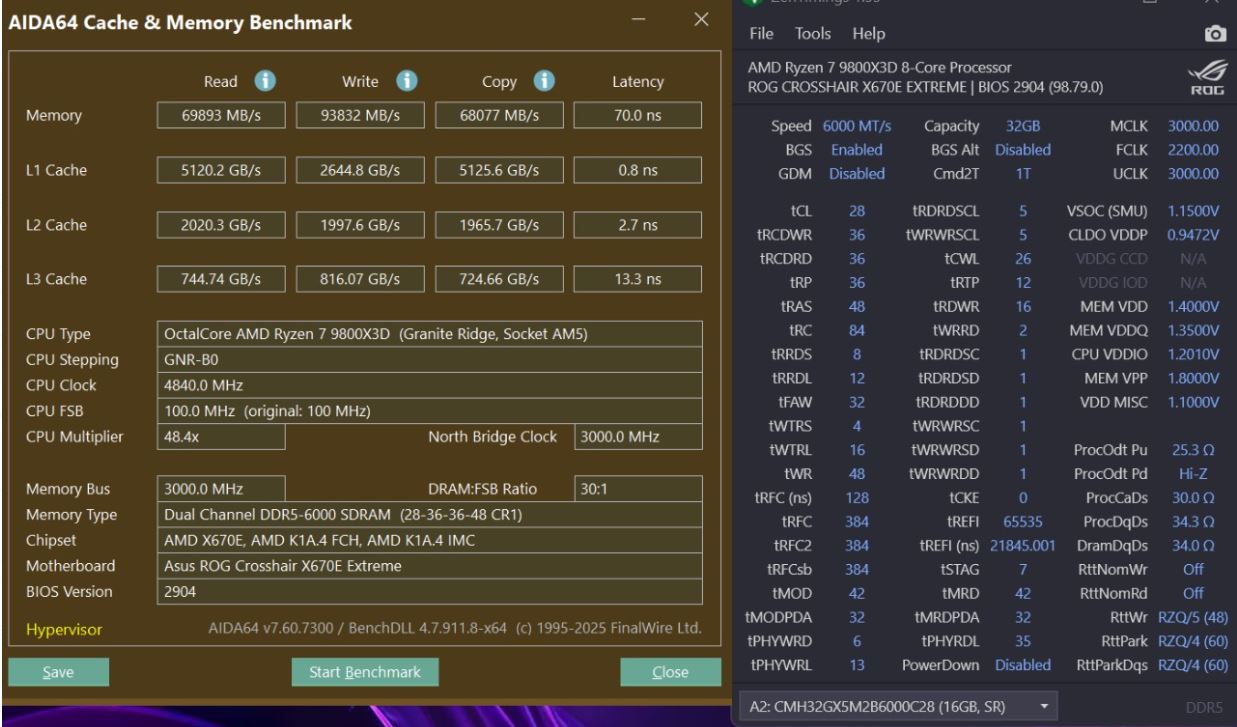Click the tCWL value 26
The width and height of the screenshot is (1237, 727).
1022,259
